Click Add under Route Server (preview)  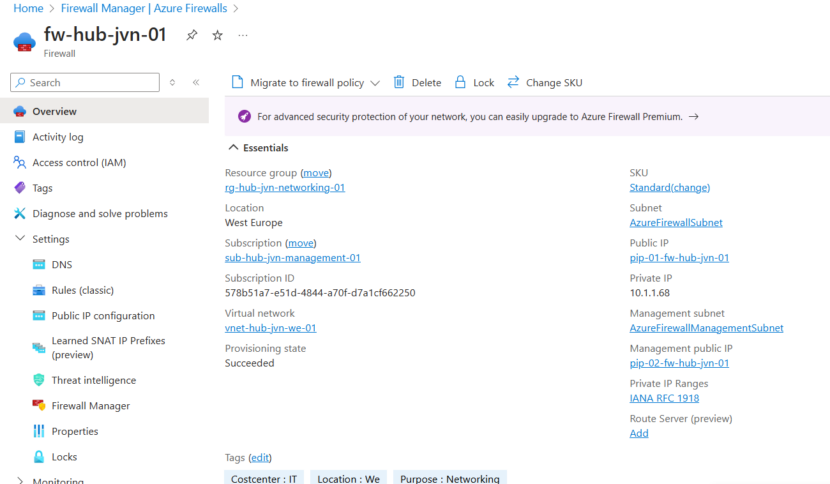639,433
